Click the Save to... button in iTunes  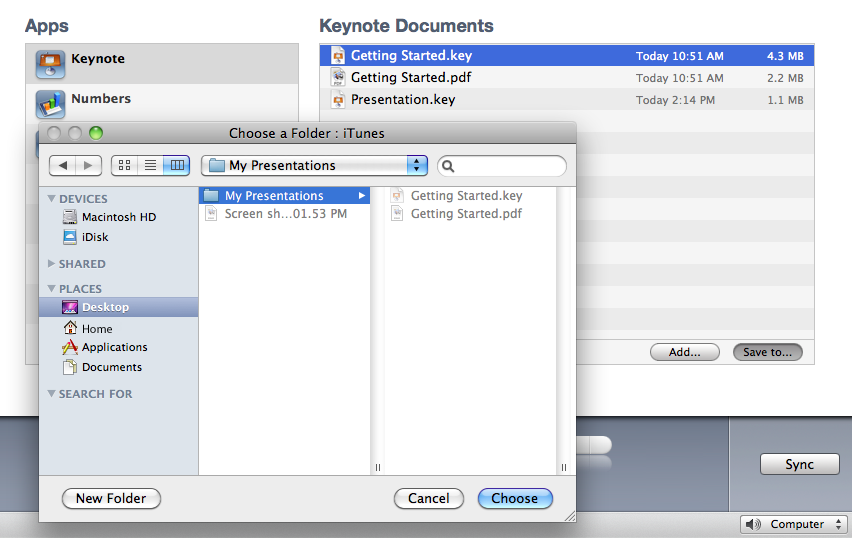768,352
